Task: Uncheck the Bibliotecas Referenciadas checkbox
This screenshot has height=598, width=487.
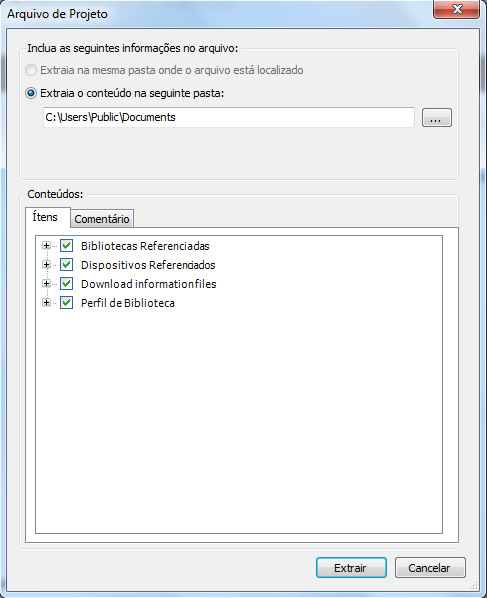Action: click(x=67, y=246)
